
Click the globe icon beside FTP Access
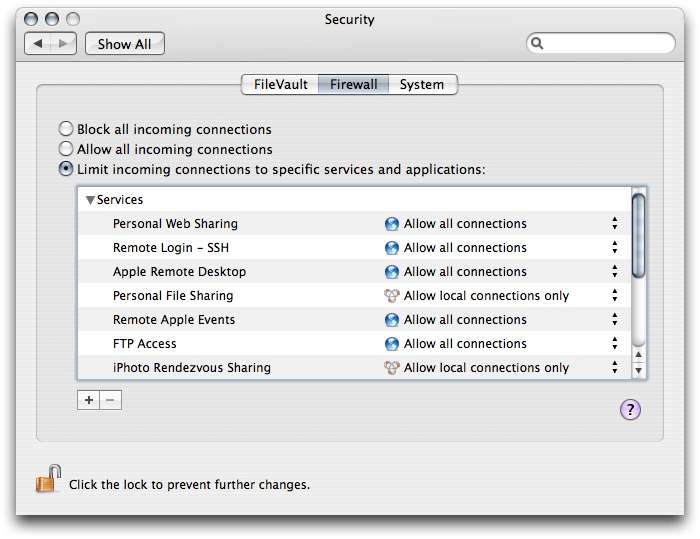(x=392, y=344)
